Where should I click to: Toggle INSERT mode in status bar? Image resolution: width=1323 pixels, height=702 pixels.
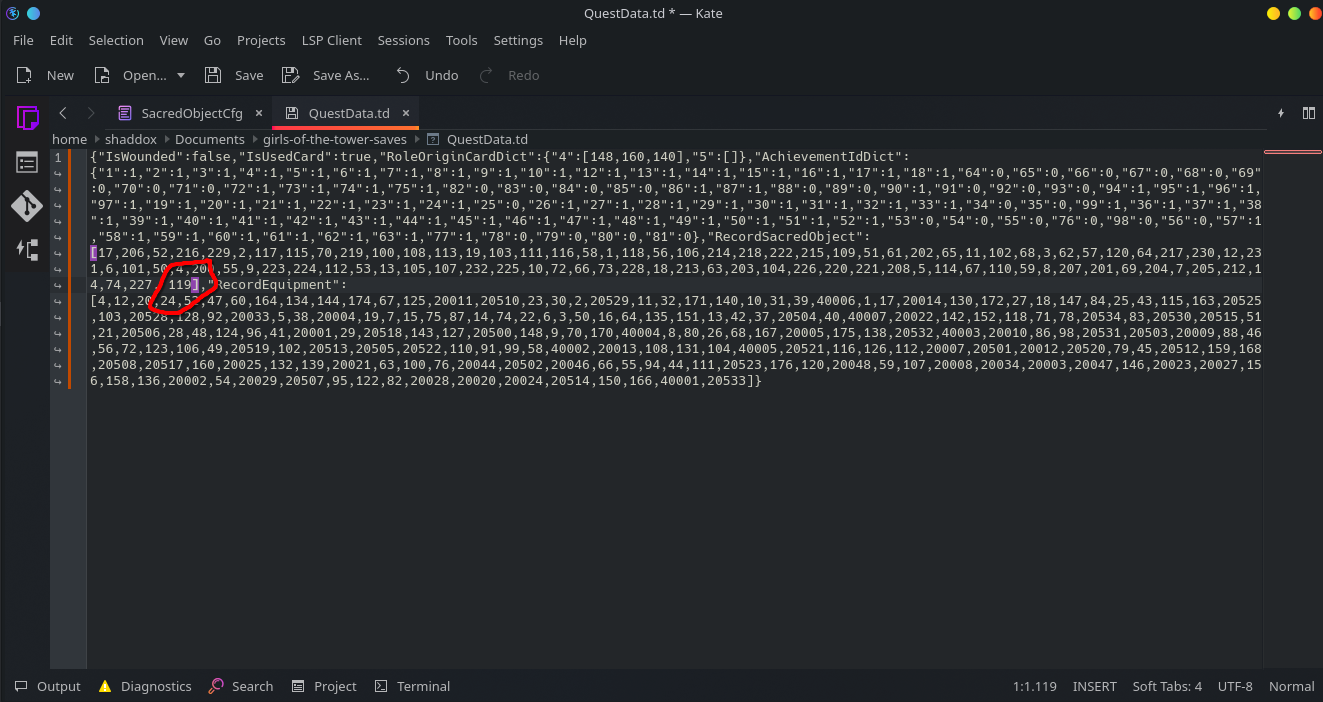click(x=1094, y=686)
